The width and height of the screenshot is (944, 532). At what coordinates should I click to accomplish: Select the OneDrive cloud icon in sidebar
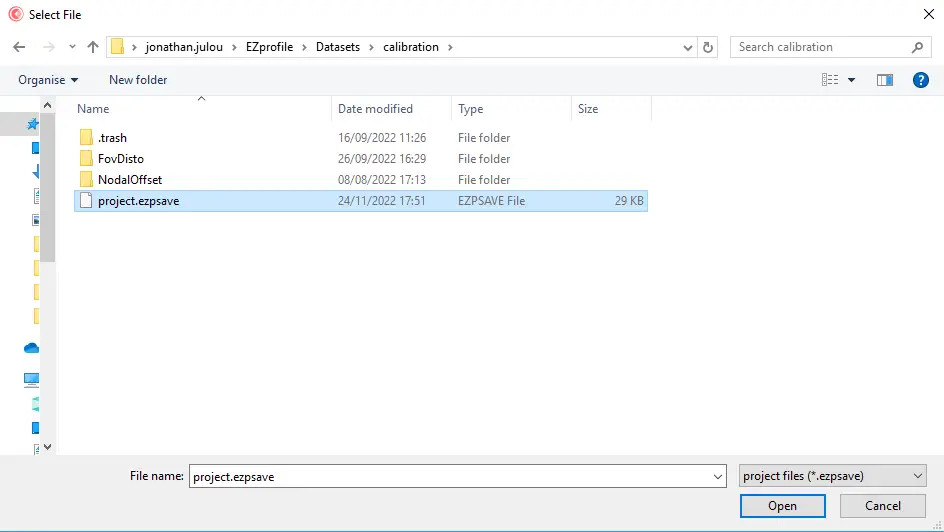pyautogui.click(x=32, y=348)
